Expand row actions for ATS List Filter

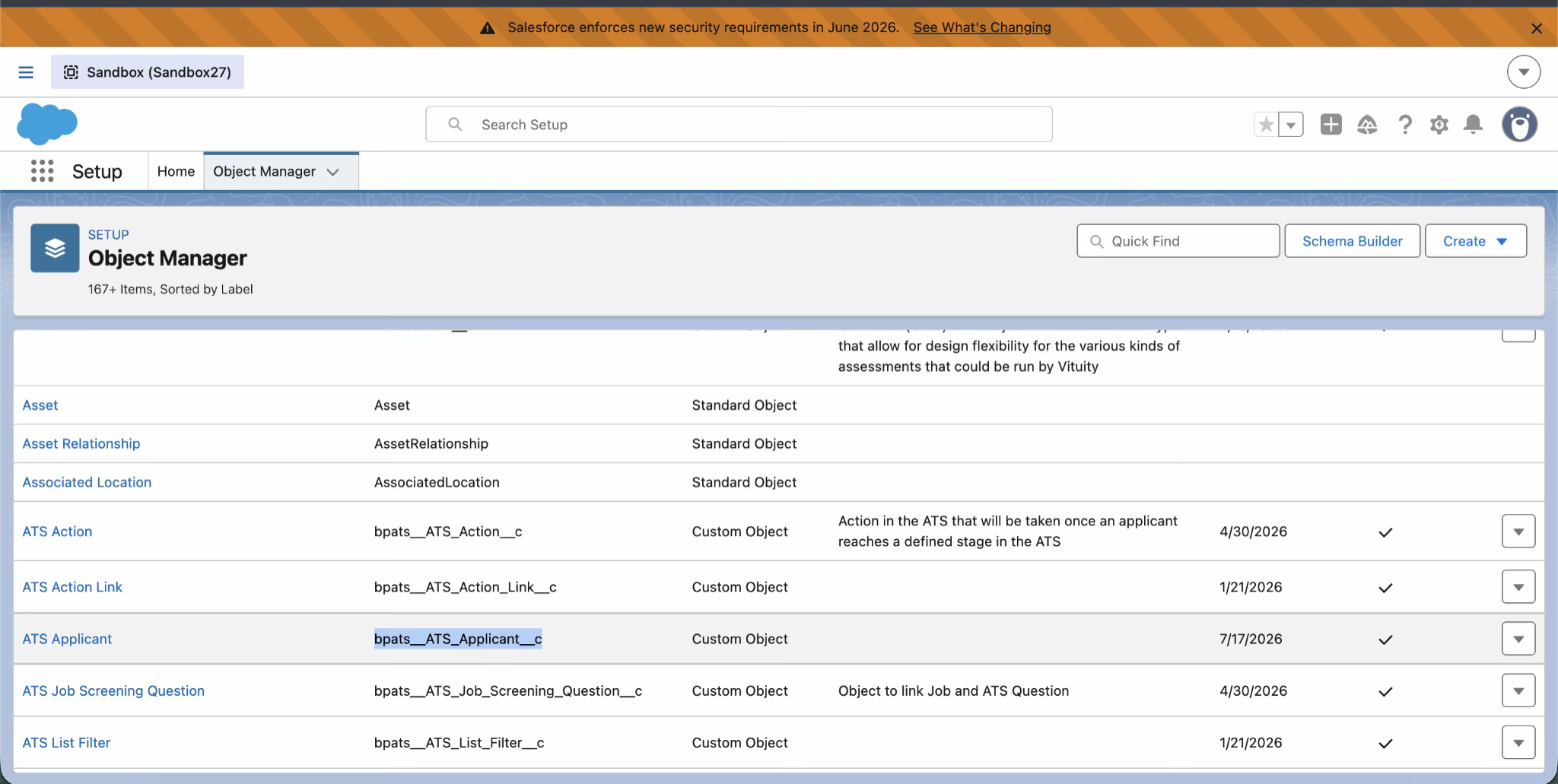1518,742
